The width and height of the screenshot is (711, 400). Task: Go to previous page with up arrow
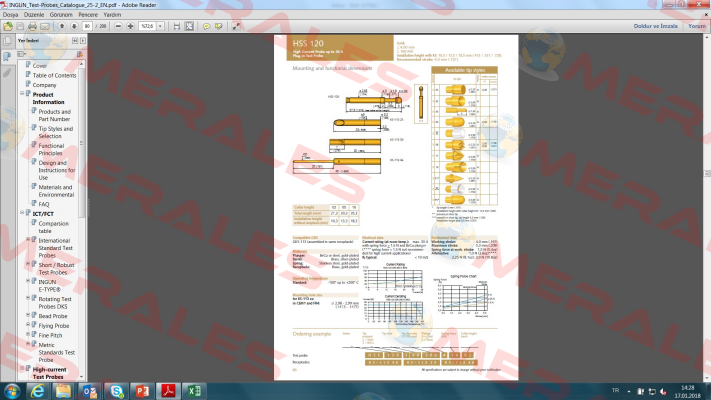coord(62,26)
